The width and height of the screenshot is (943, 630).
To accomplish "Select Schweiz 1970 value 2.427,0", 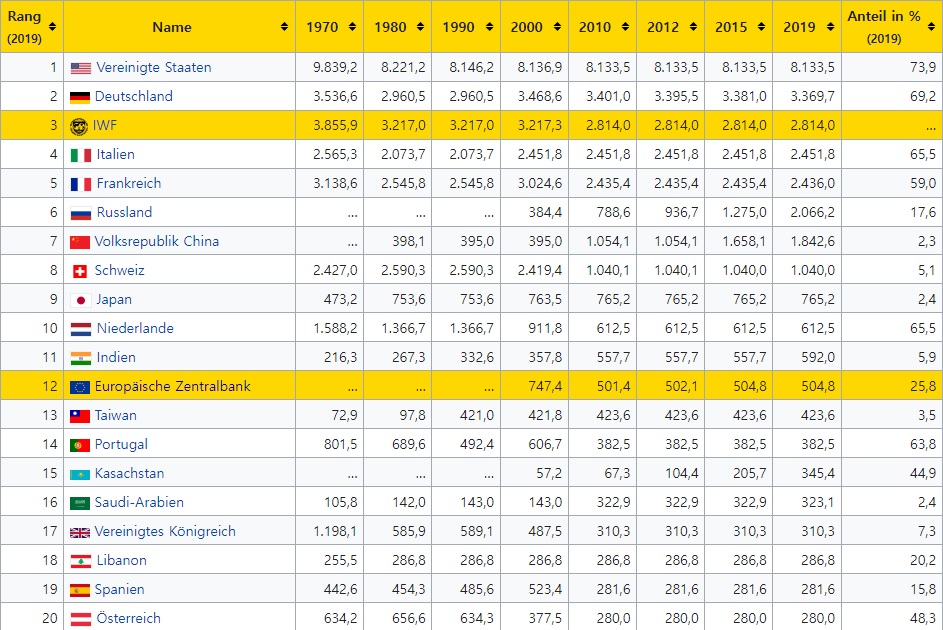I will pyautogui.click(x=335, y=270).
